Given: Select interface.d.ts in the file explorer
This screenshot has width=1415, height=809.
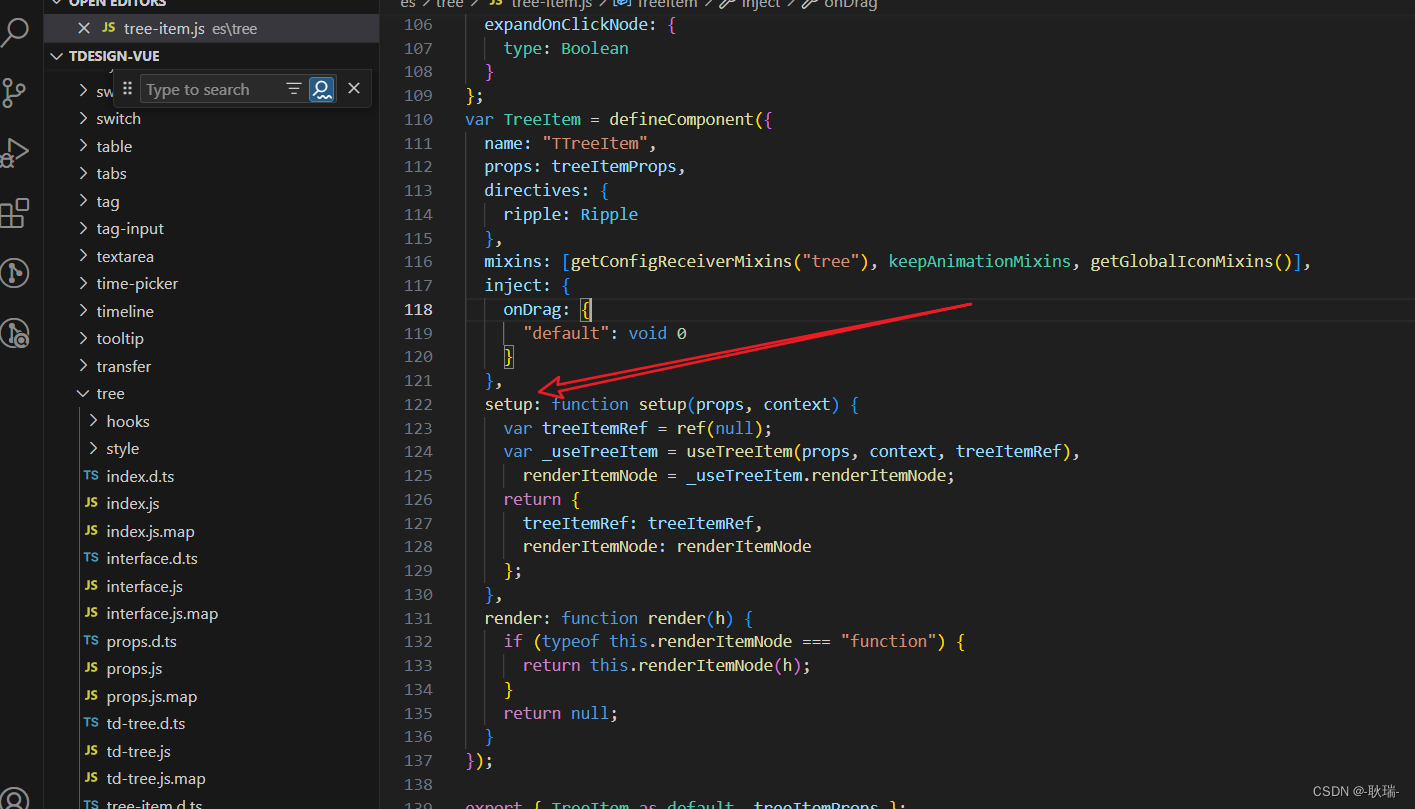Looking at the screenshot, I should click(152, 558).
